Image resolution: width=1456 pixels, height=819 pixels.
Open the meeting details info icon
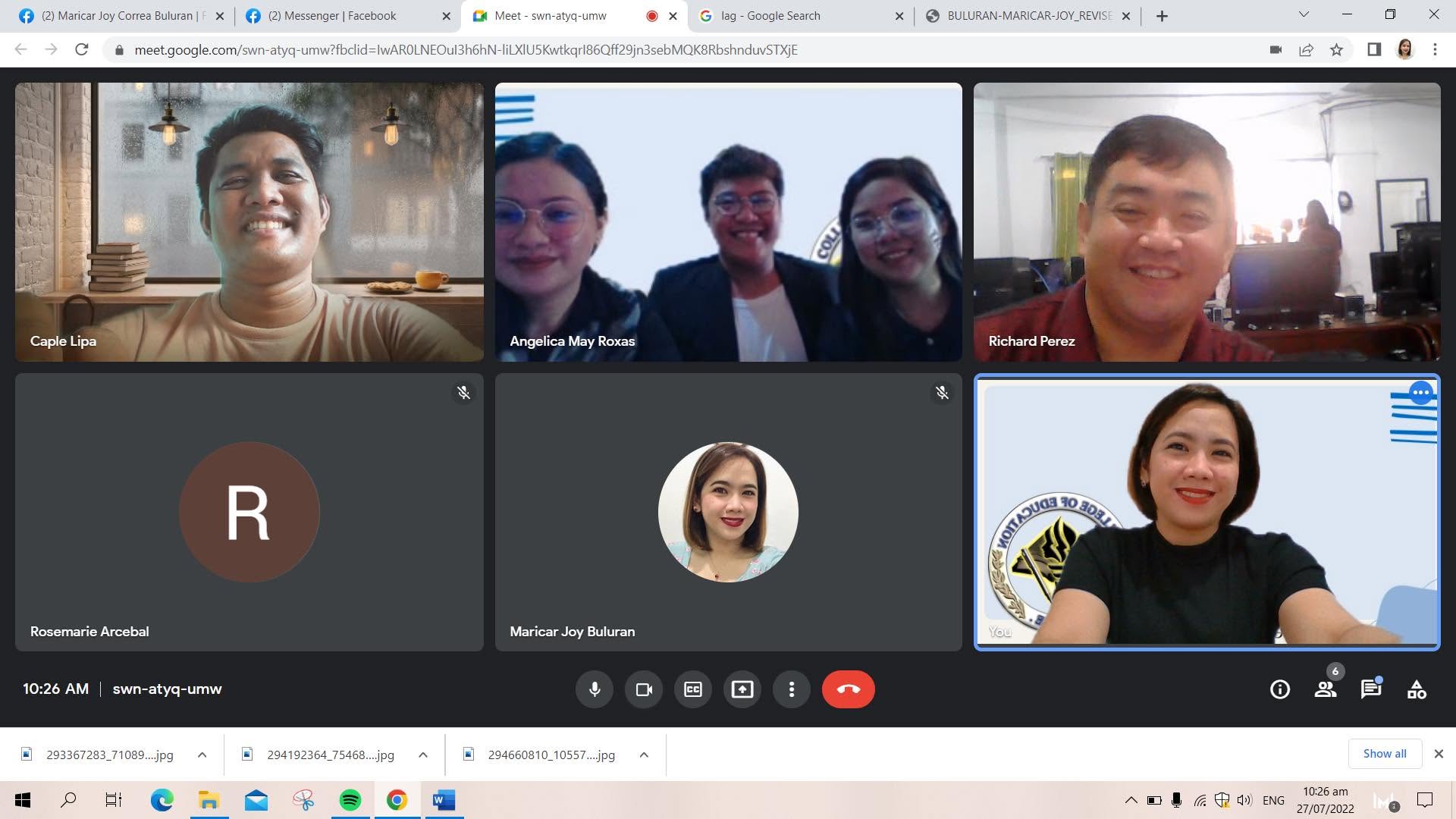click(1280, 689)
